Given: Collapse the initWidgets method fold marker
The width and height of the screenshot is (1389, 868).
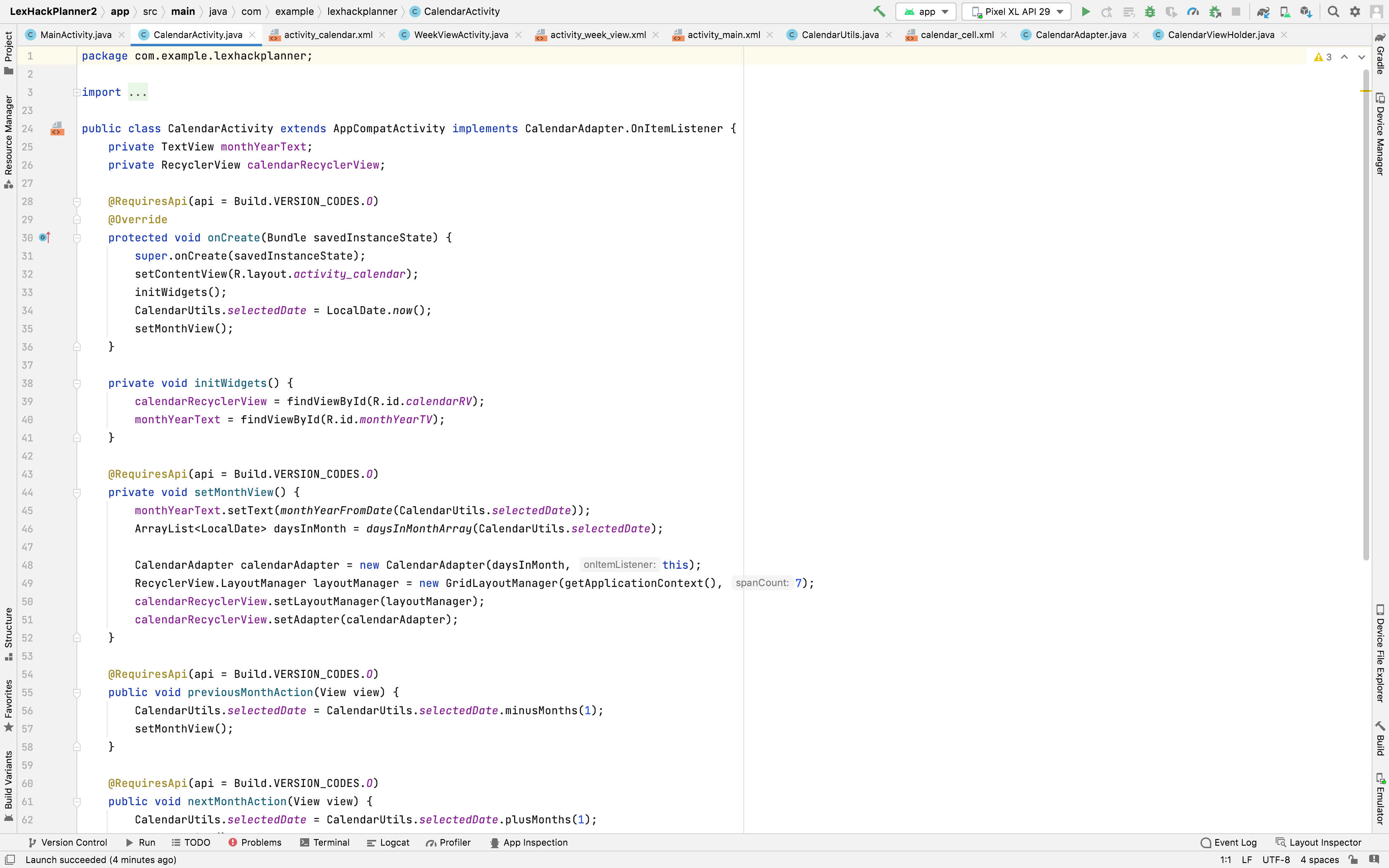Looking at the screenshot, I should [x=77, y=384].
